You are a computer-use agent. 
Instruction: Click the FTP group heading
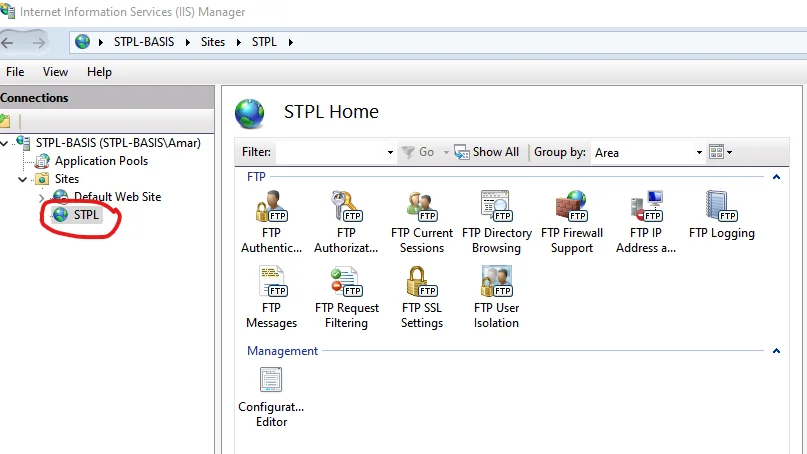click(x=256, y=177)
